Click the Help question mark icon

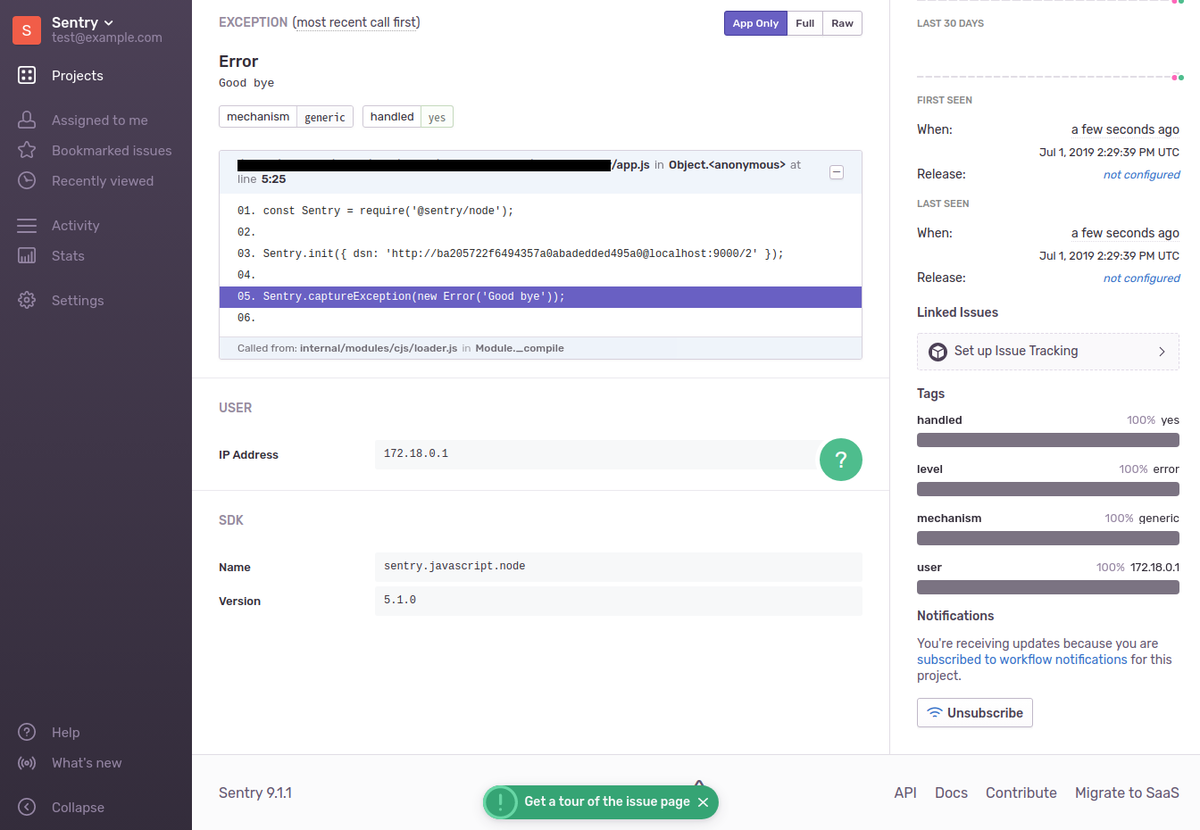[27, 732]
